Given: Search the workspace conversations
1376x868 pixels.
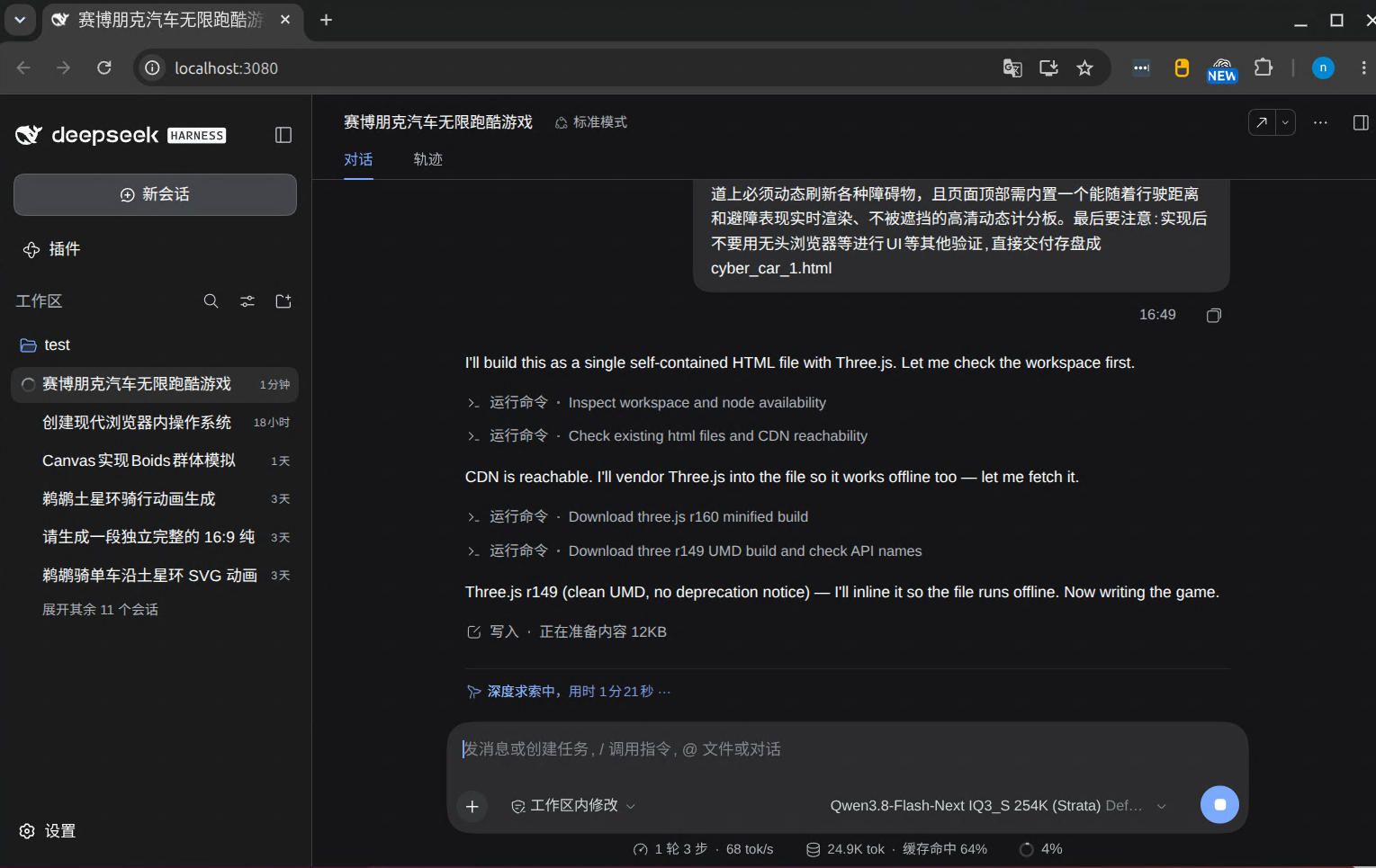Looking at the screenshot, I should point(211,301).
